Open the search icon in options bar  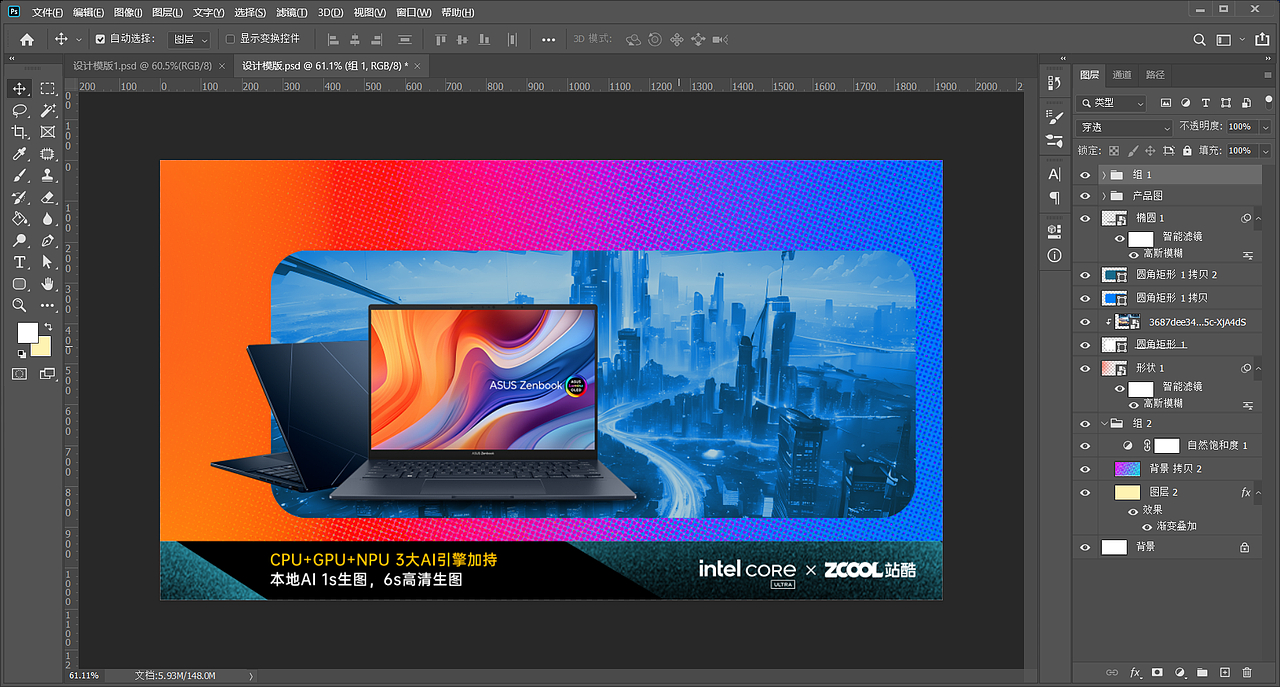click(1199, 40)
